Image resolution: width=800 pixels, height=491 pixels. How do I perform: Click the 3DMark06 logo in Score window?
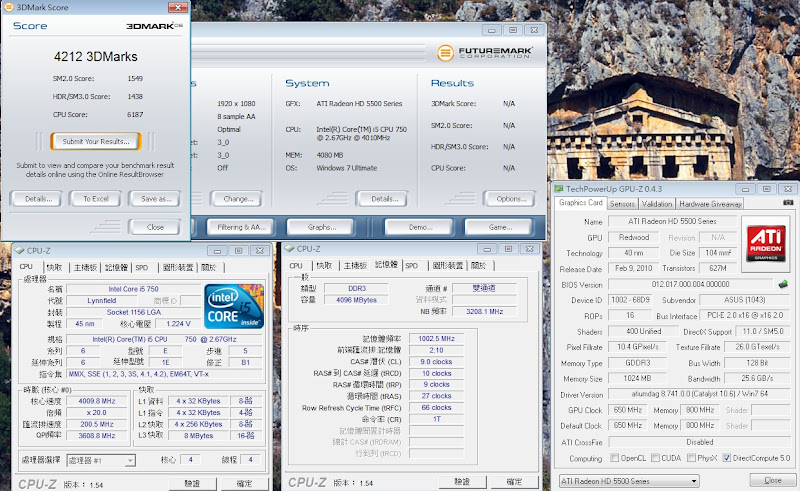pyautogui.click(x=155, y=26)
